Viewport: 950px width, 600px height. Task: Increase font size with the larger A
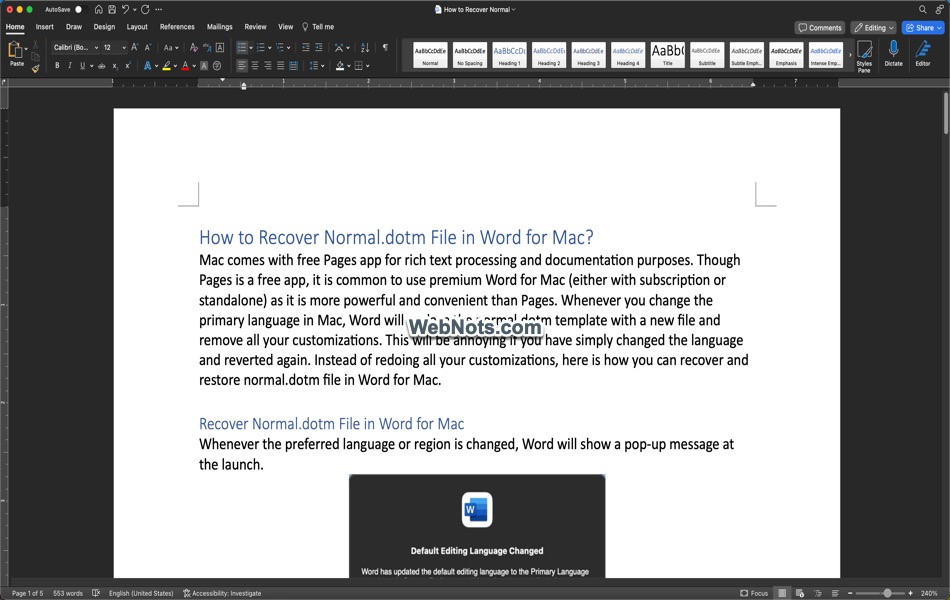coord(135,47)
